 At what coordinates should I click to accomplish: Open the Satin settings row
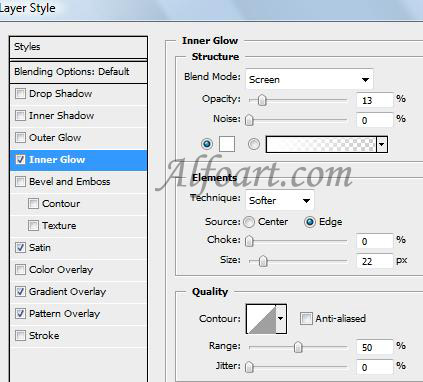click(78, 248)
